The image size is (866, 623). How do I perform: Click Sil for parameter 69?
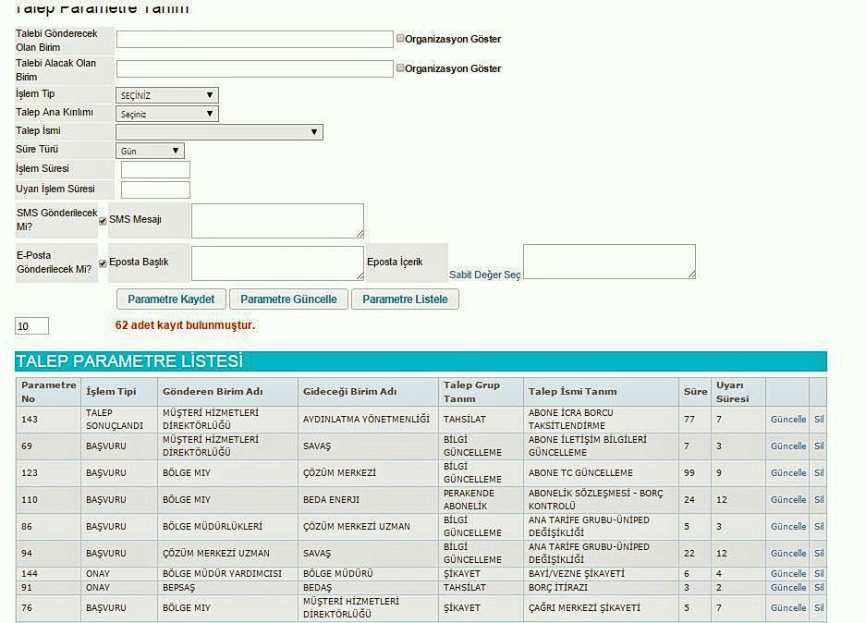(819, 446)
